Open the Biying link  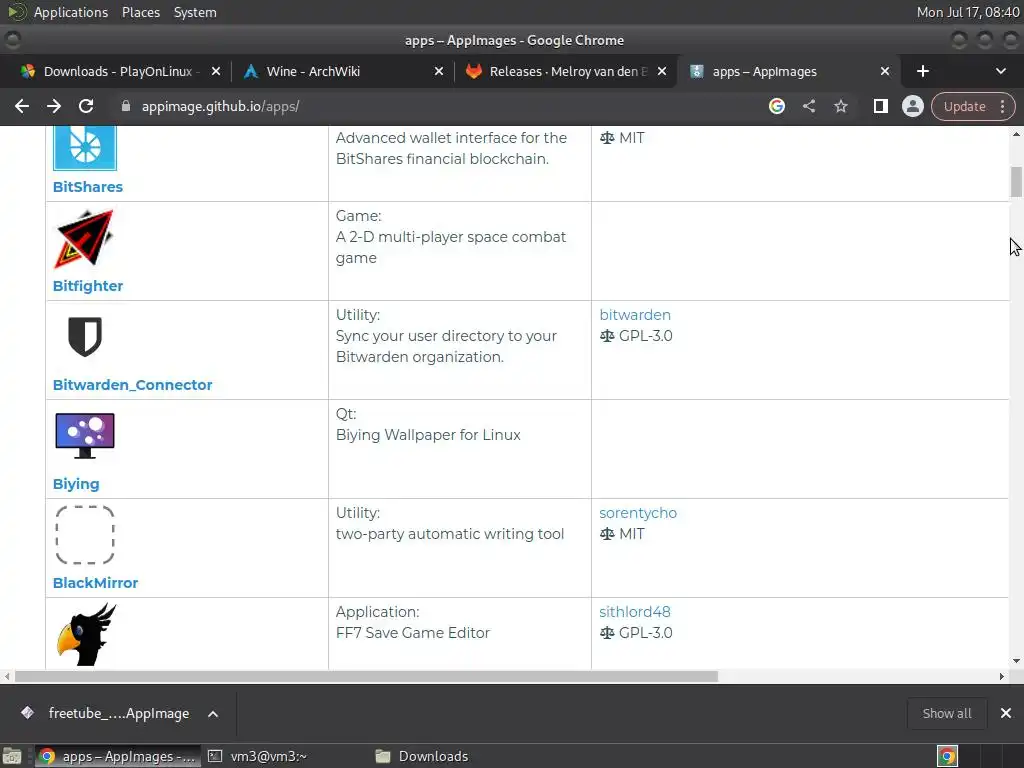(76, 484)
